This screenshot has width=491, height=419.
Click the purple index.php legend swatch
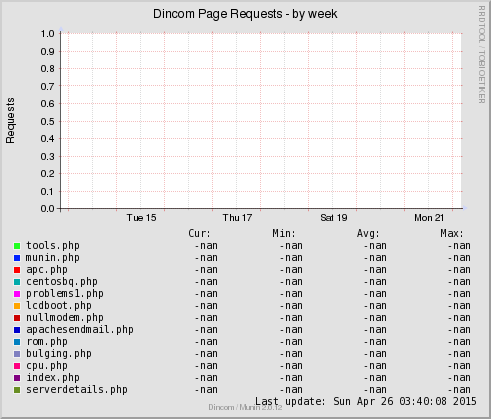[17, 378]
